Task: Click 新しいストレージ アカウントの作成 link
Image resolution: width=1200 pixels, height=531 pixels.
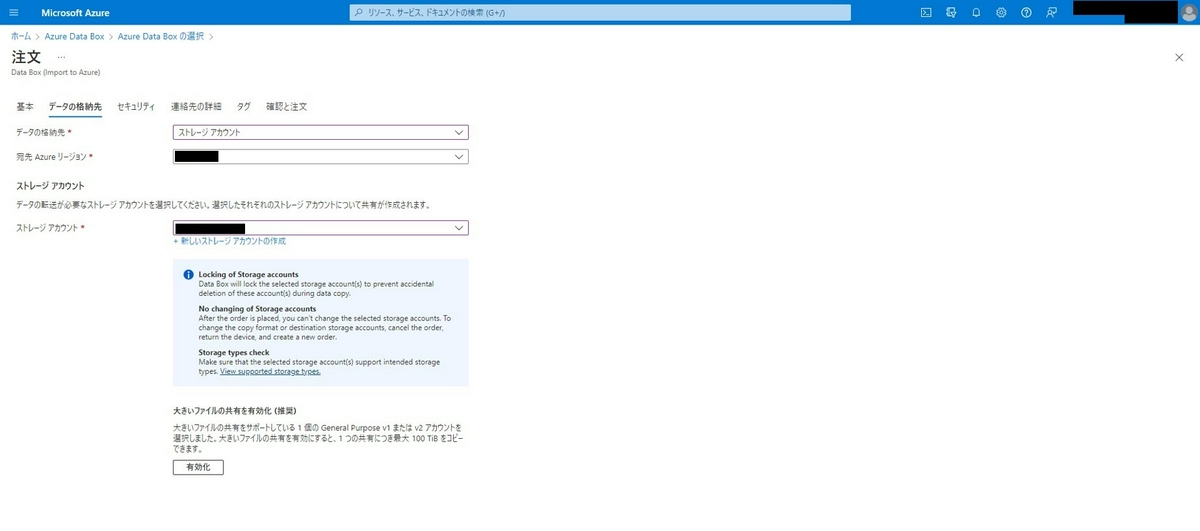Action: [x=230, y=241]
